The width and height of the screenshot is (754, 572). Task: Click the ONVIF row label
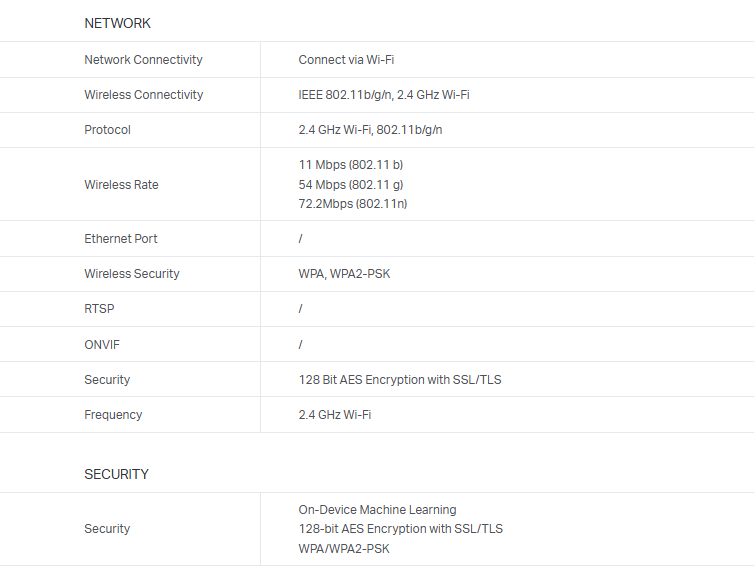(x=102, y=345)
